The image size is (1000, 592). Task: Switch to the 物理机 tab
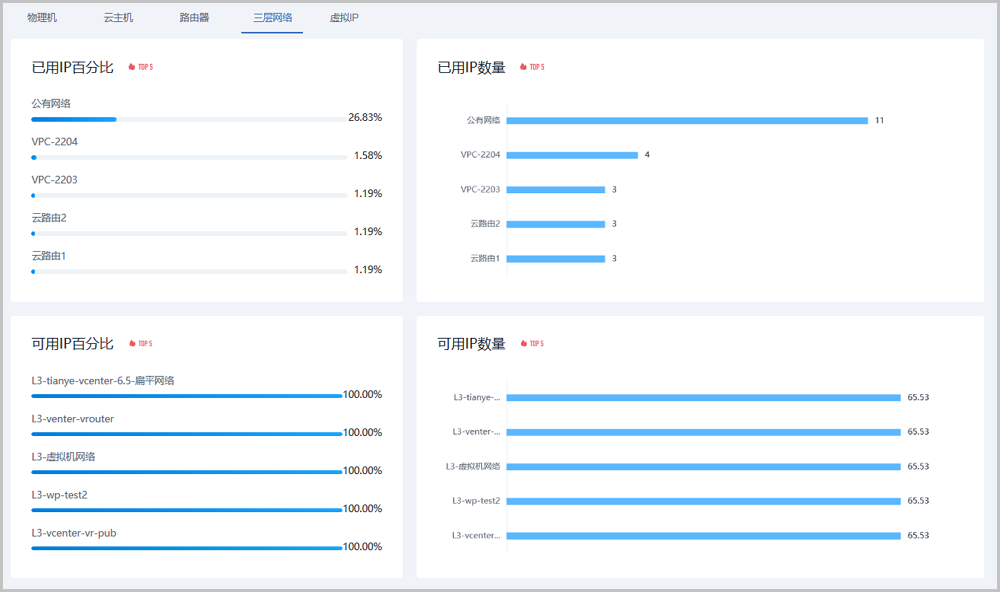pyautogui.click(x=42, y=18)
